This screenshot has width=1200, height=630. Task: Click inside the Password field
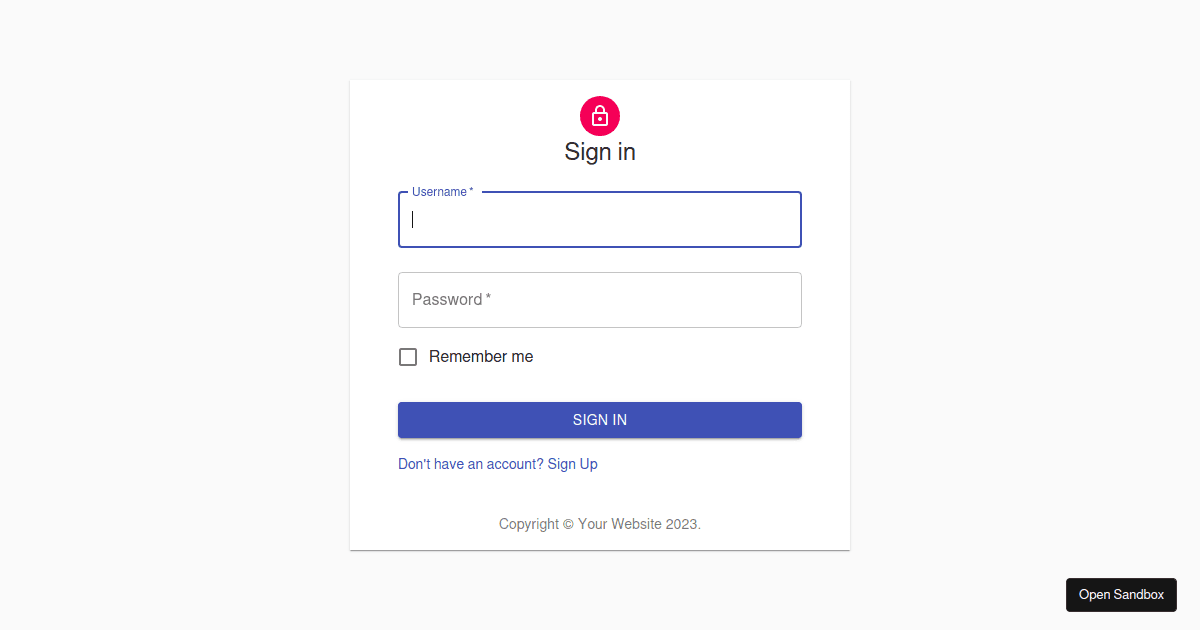click(600, 300)
